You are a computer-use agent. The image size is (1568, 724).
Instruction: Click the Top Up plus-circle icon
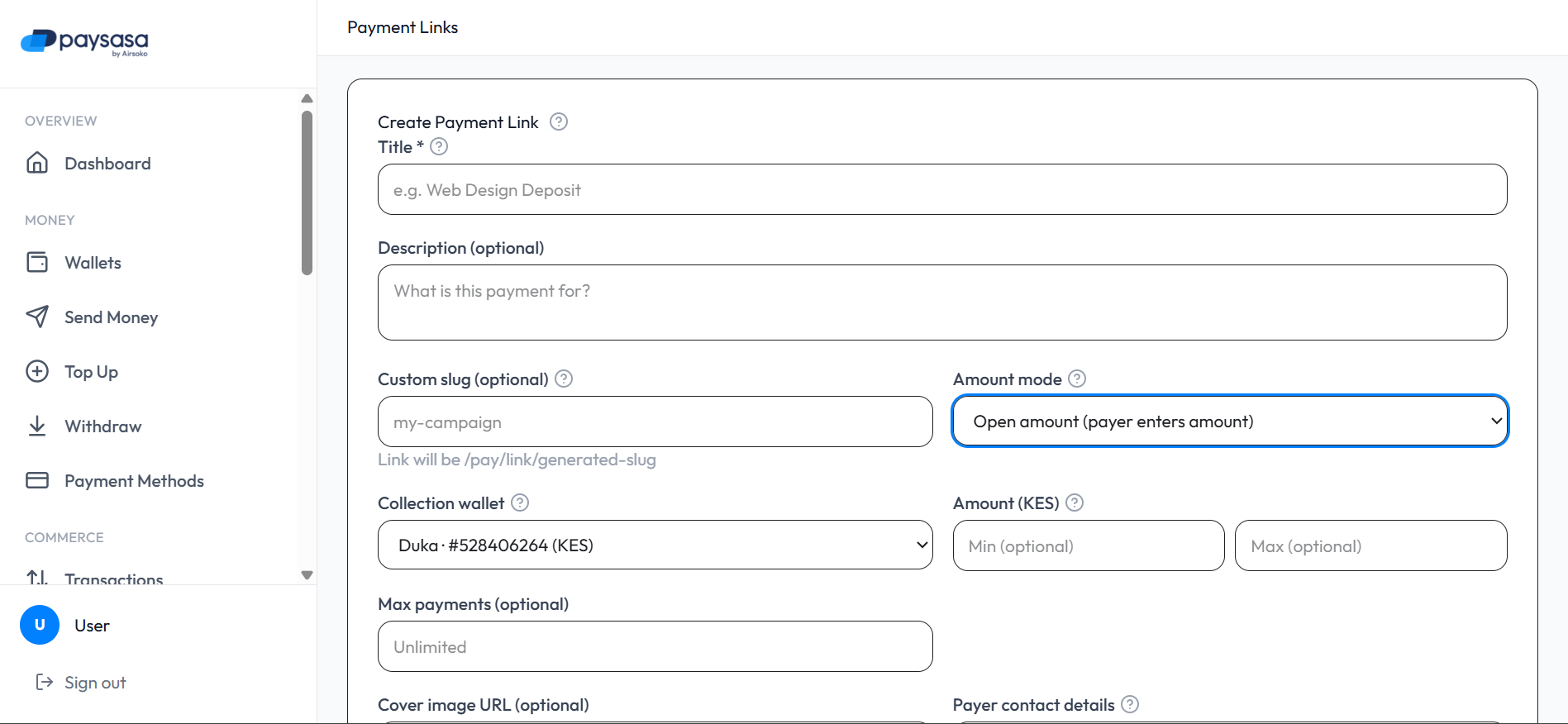coord(37,371)
